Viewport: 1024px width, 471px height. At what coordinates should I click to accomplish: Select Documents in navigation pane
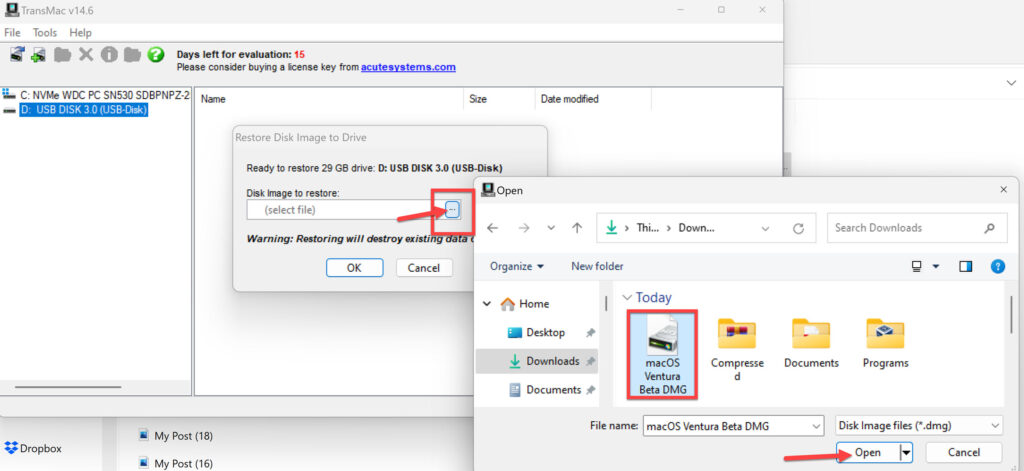point(545,390)
